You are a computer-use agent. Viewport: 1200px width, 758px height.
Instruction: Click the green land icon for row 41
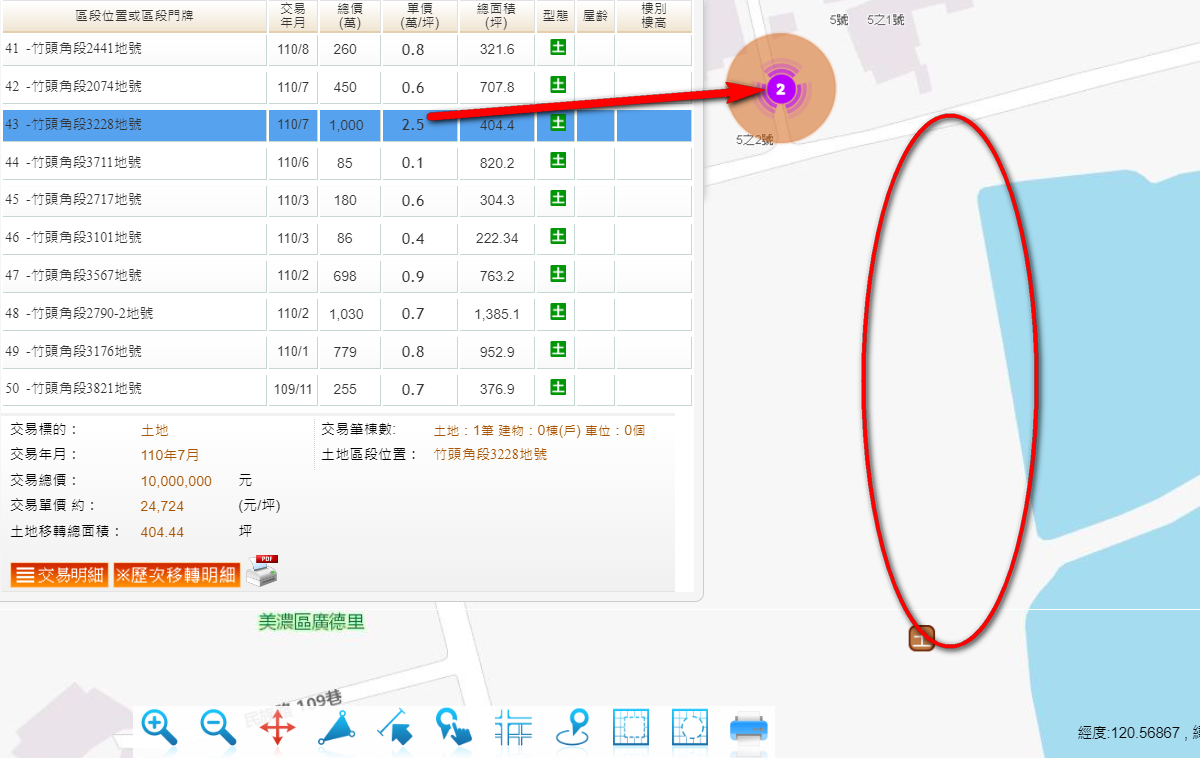pos(558,47)
